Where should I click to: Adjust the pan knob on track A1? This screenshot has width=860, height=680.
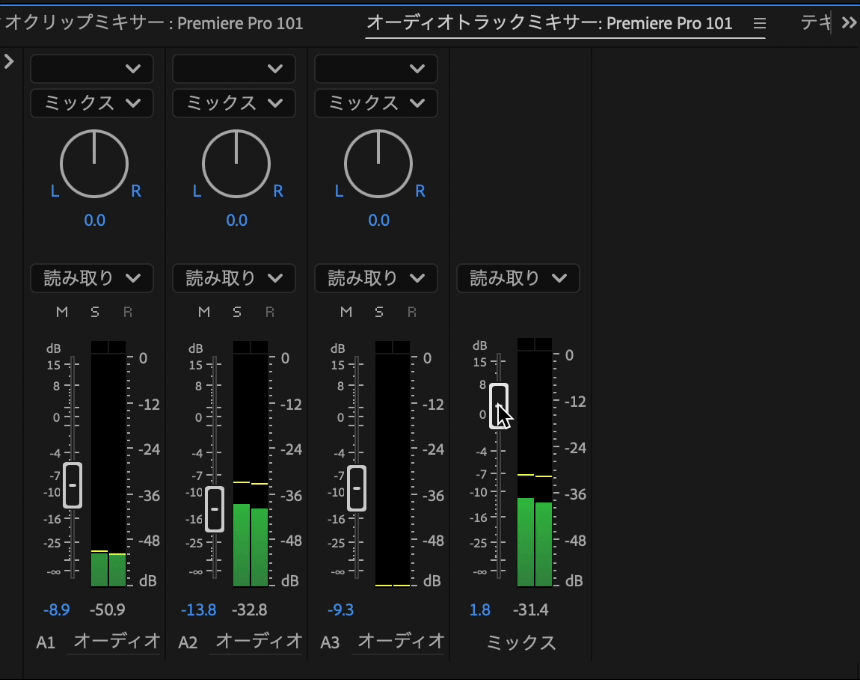point(93,163)
